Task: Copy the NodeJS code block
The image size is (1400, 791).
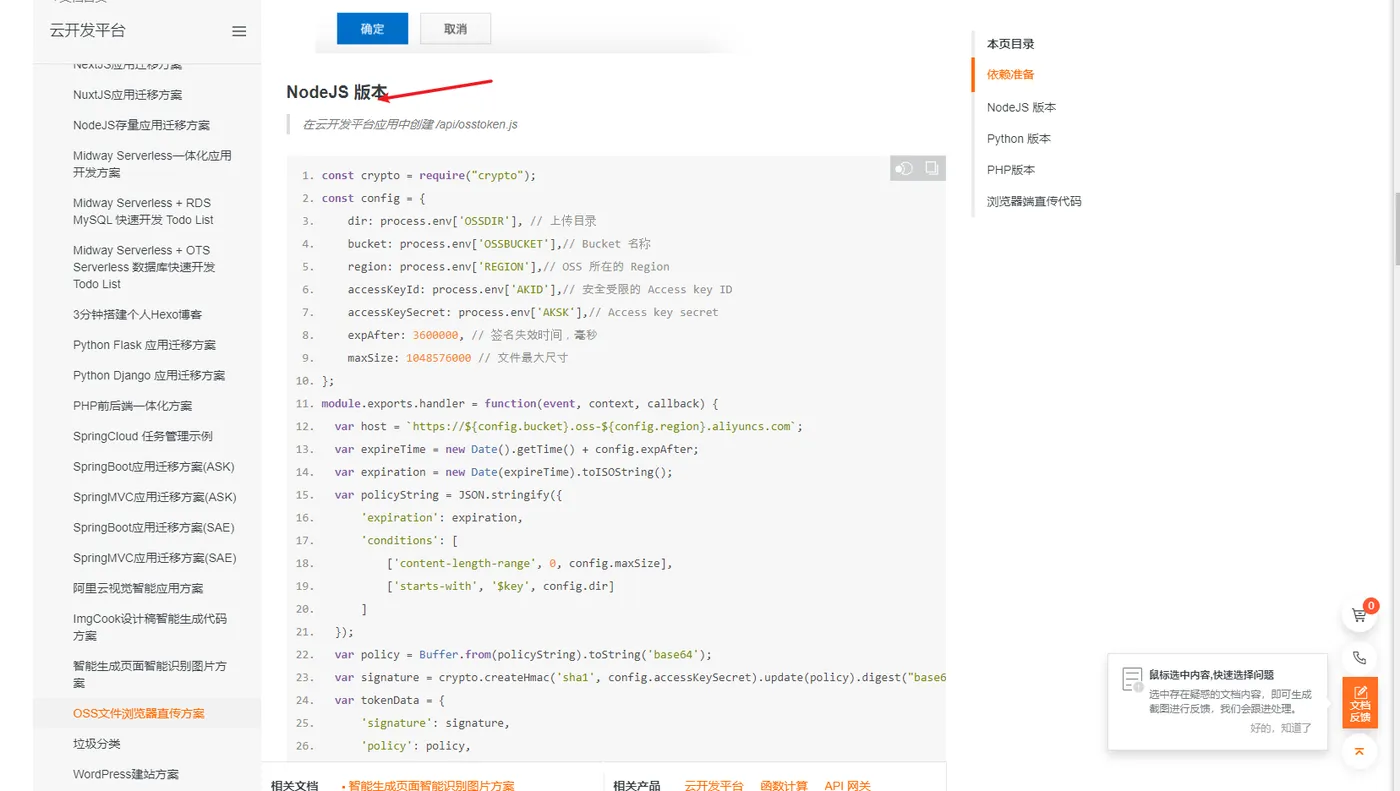Action: [x=932, y=168]
